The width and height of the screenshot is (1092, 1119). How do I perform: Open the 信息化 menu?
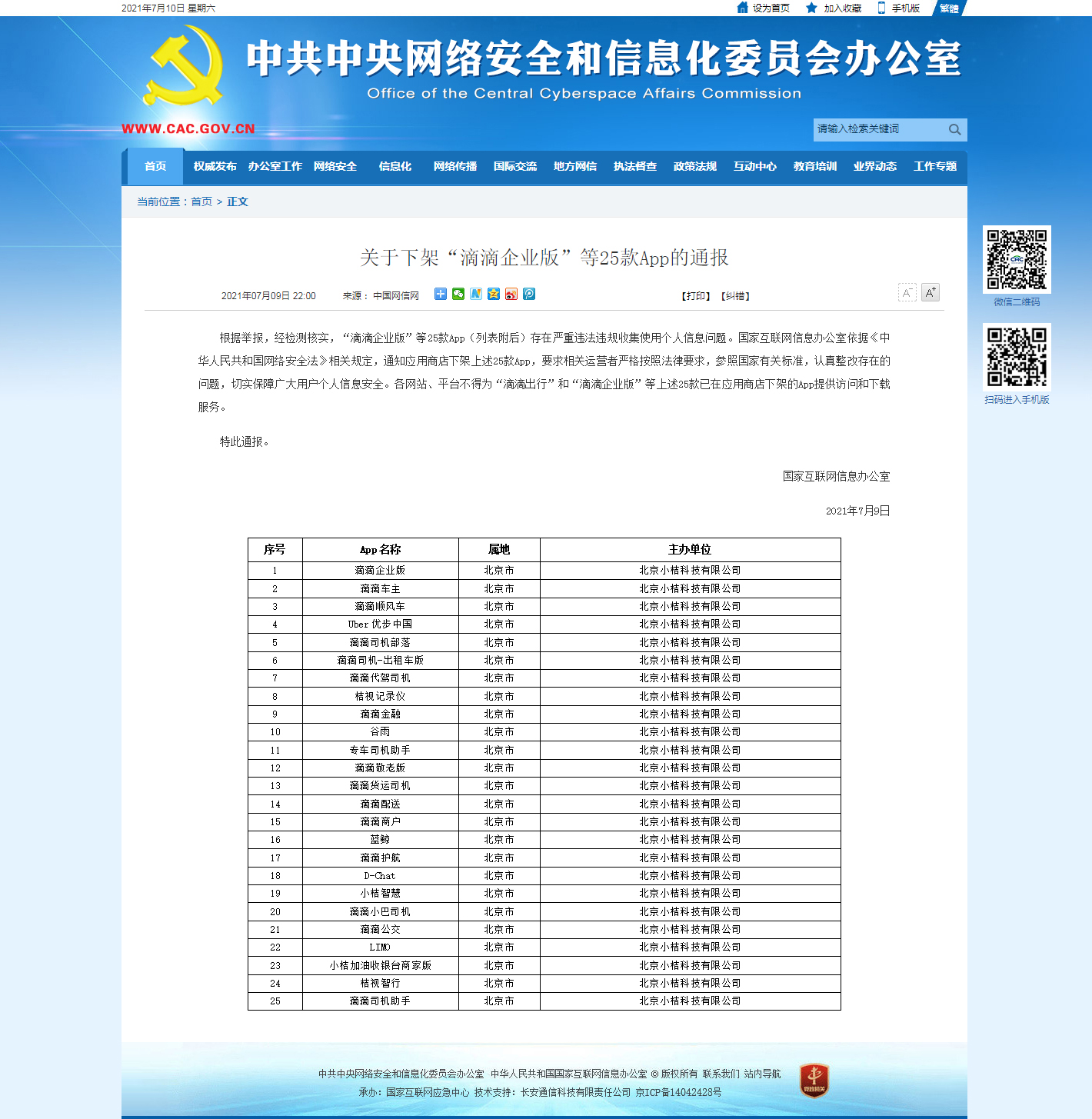(395, 166)
